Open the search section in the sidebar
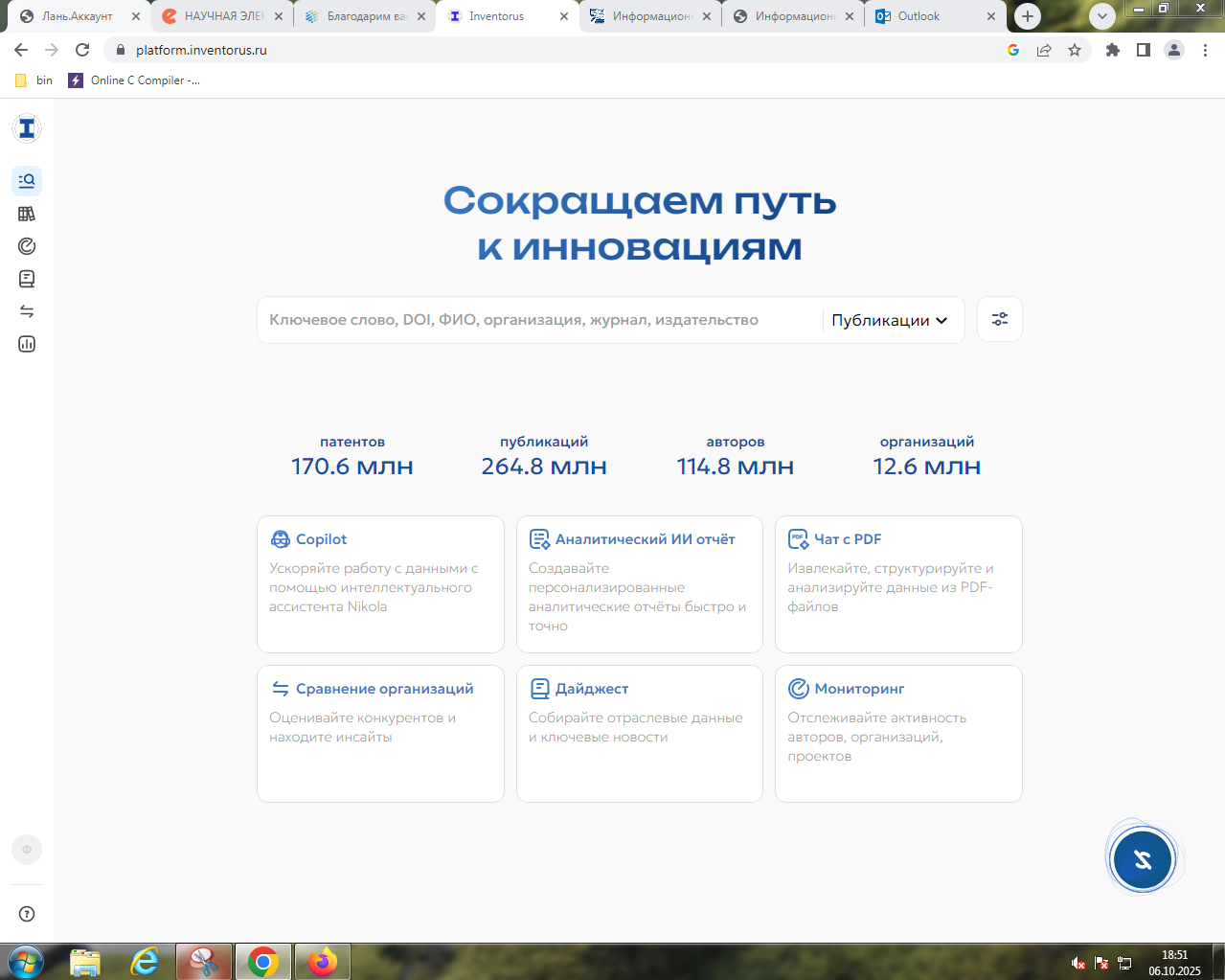 pos(27,181)
